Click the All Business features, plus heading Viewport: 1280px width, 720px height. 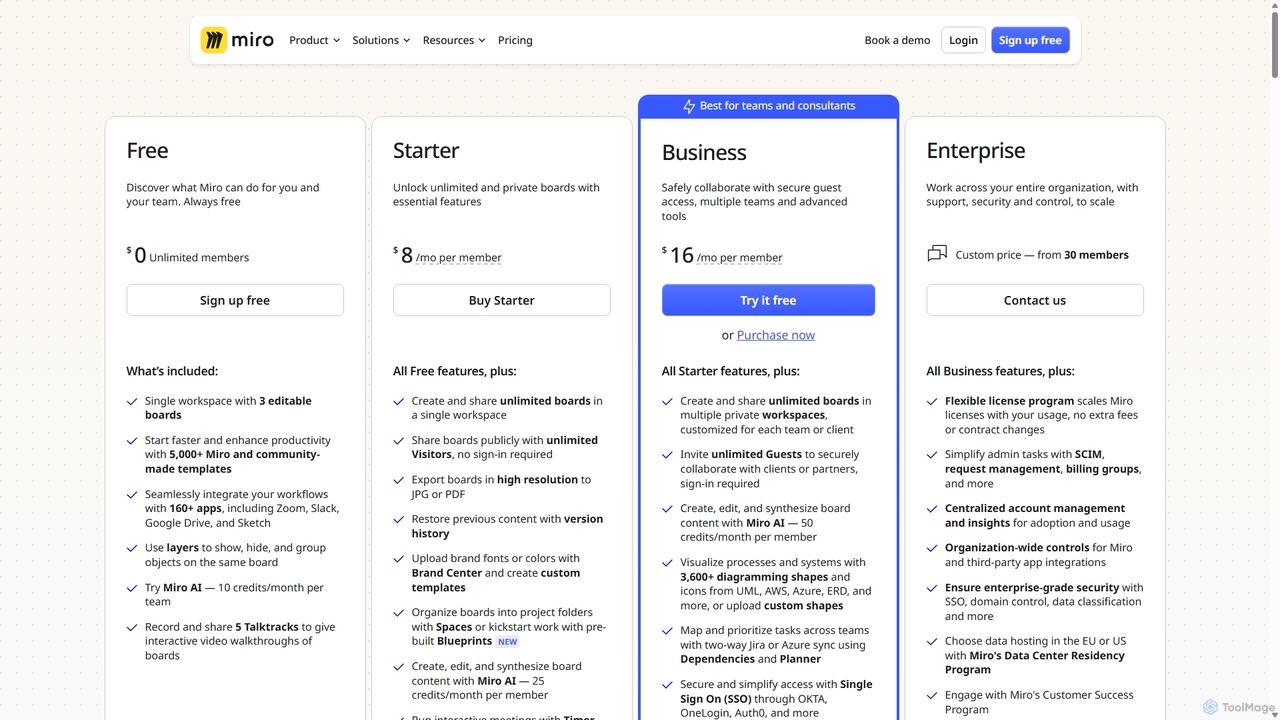pyautogui.click(x=1000, y=371)
